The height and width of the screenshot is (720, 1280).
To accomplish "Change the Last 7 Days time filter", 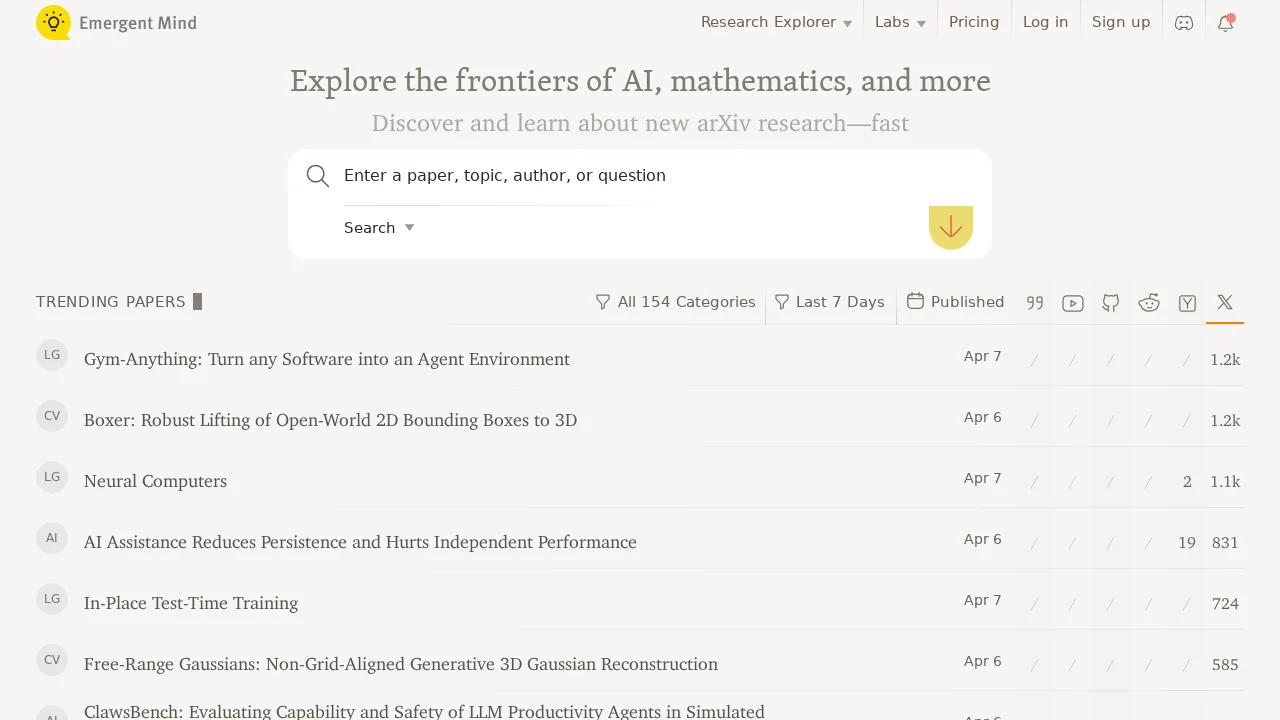I will click(x=830, y=301).
